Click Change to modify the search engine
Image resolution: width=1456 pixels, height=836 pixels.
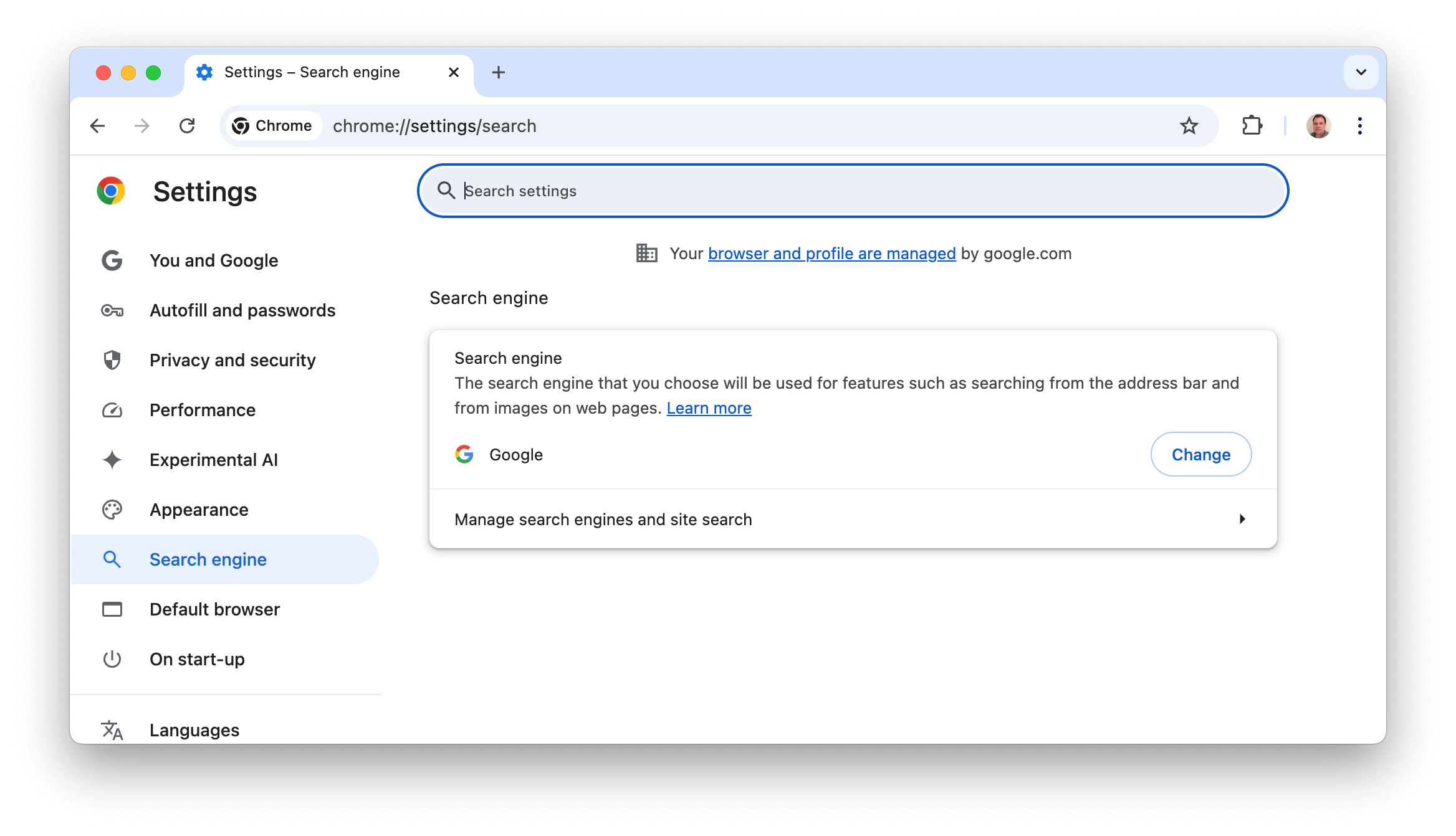point(1200,454)
